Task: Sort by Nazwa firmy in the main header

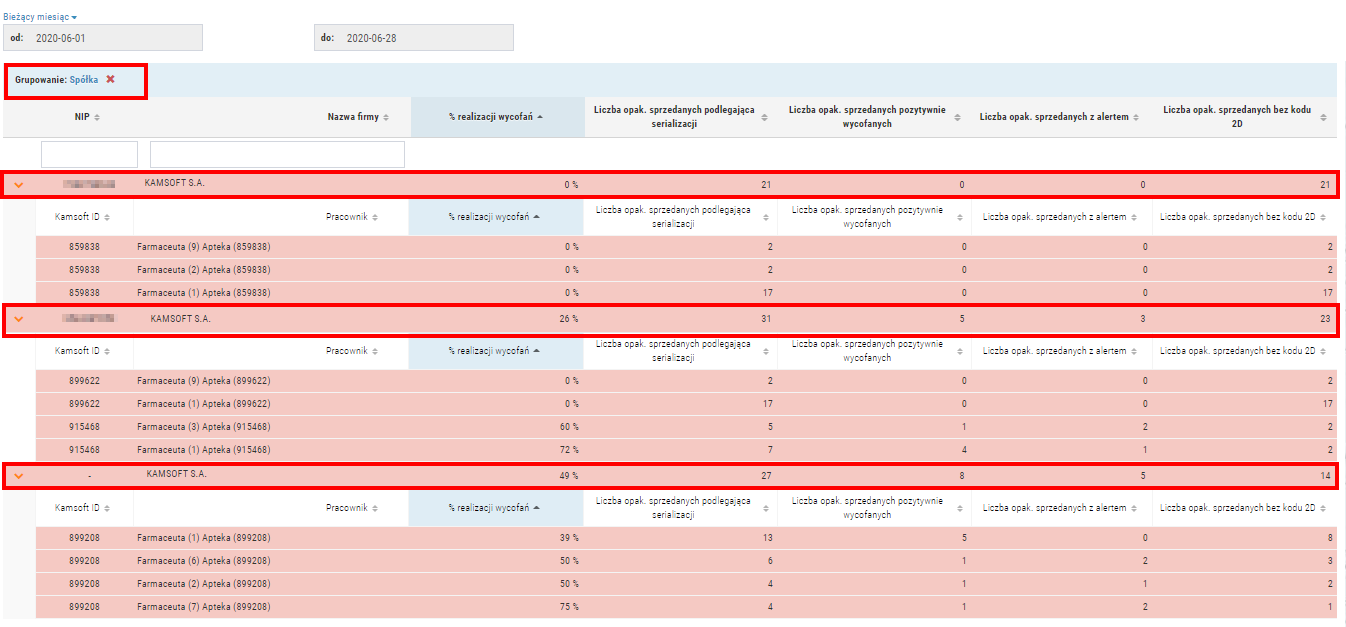Action: [358, 117]
